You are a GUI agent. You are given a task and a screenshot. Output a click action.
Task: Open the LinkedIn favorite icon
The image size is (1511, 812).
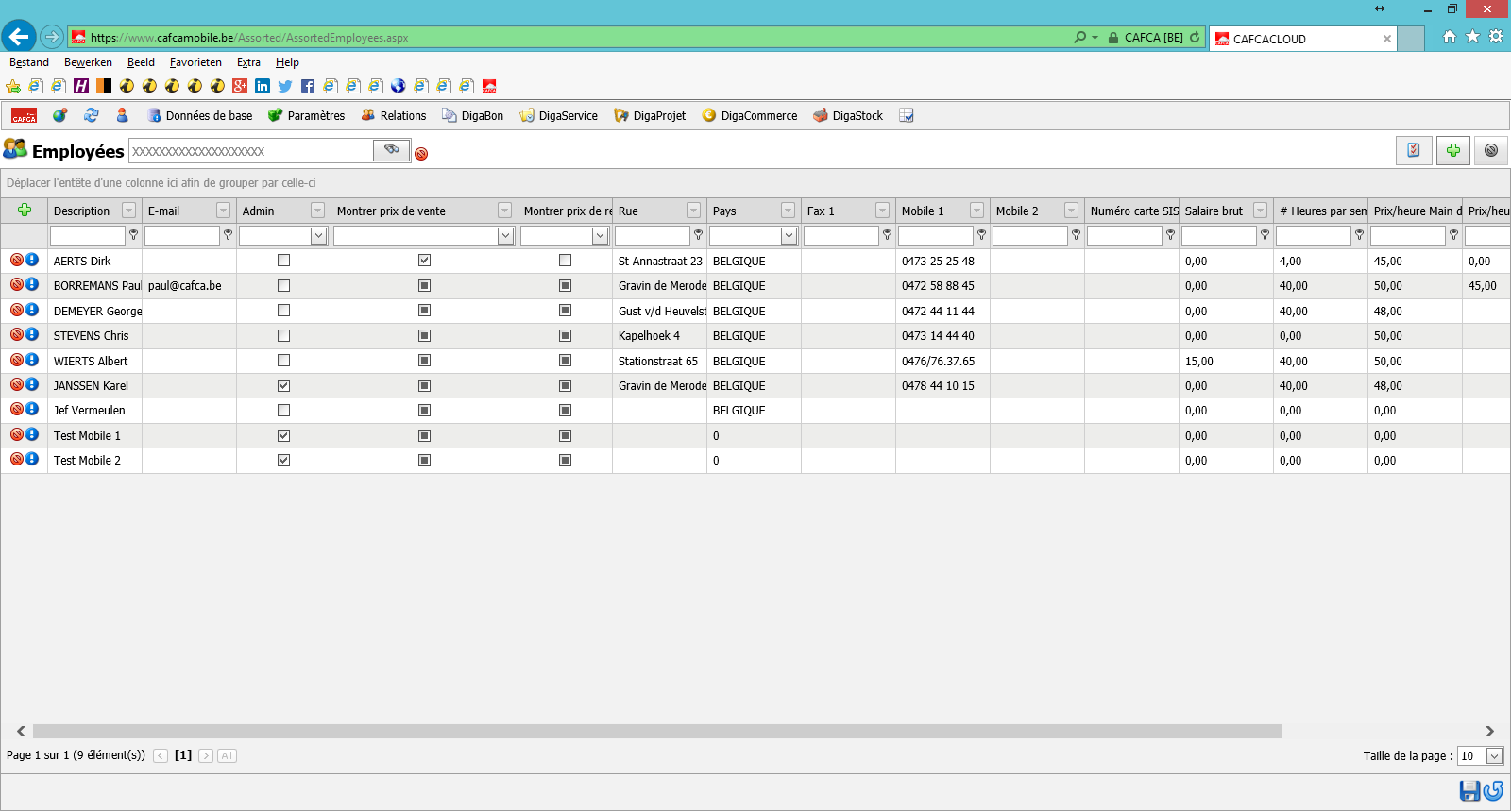[263, 86]
